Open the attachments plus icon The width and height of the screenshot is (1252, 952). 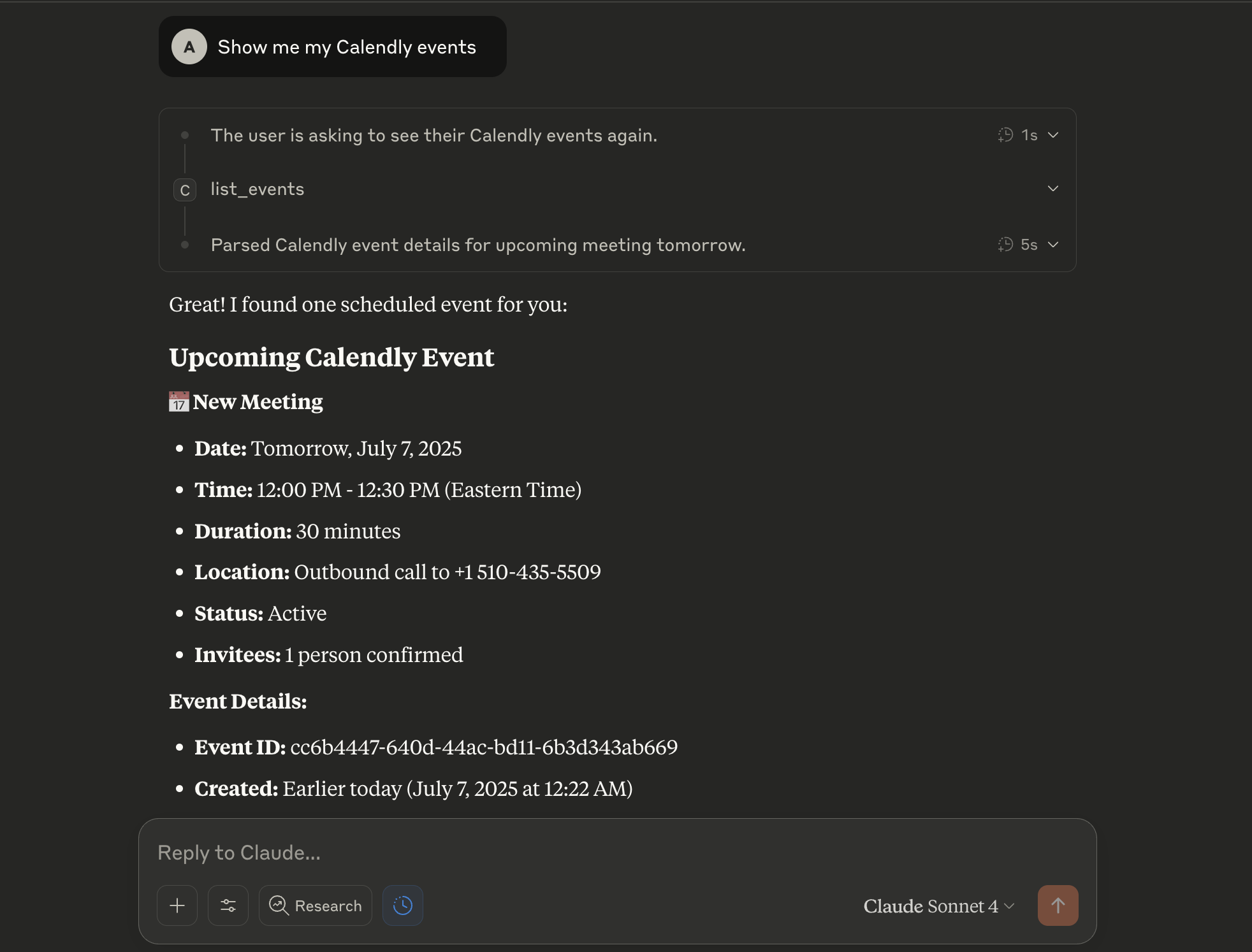[177, 905]
